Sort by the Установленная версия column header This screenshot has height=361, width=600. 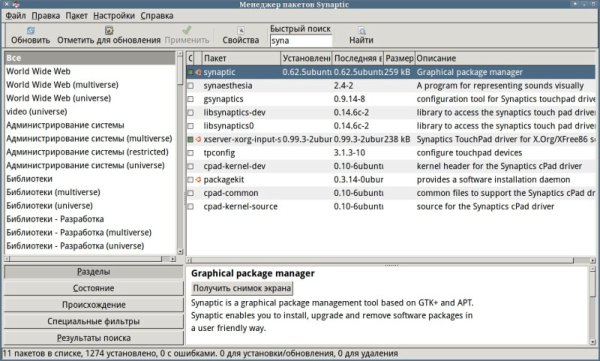pos(307,58)
